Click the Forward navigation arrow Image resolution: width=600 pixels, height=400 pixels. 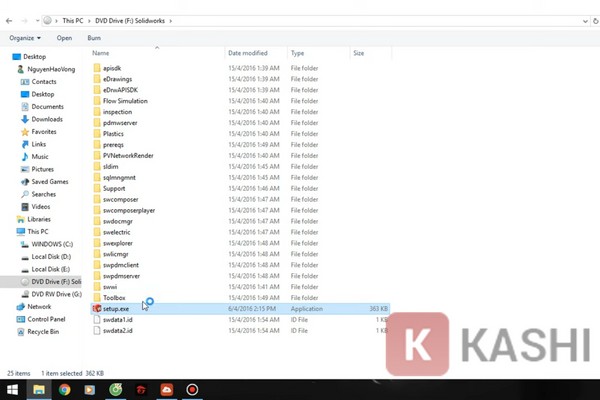tap(24, 21)
